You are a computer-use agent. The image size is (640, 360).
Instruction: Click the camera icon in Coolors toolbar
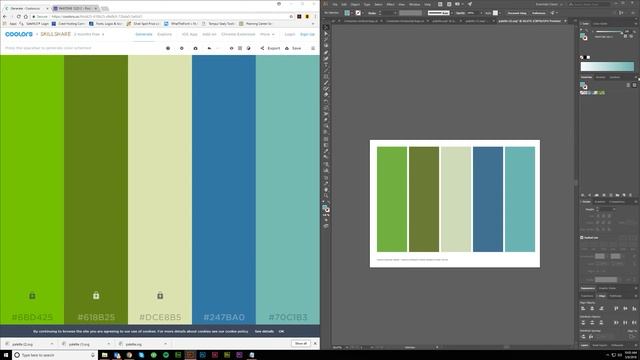coord(196,48)
